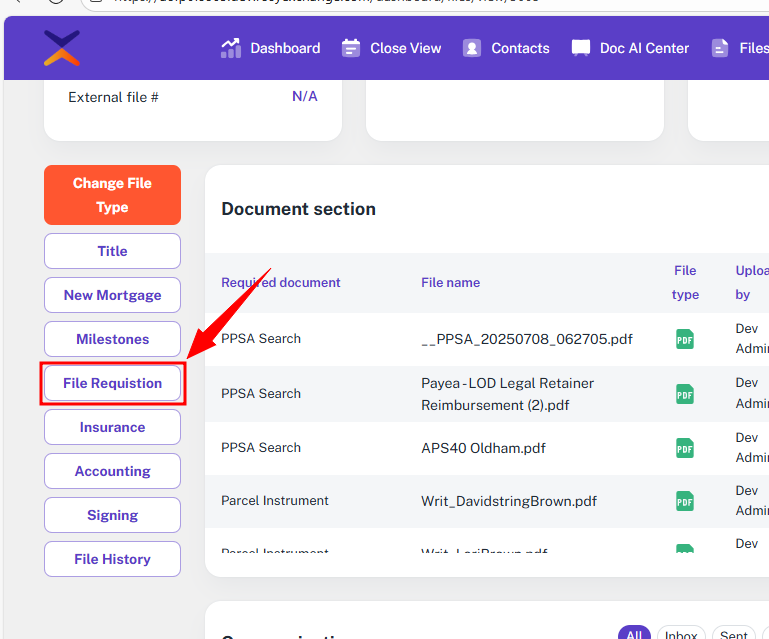Click PDF icon for __PPSA_20250708_062705.pdf
Image resolution: width=769 pixels, height=639 pixels.
tap(685, 339)
